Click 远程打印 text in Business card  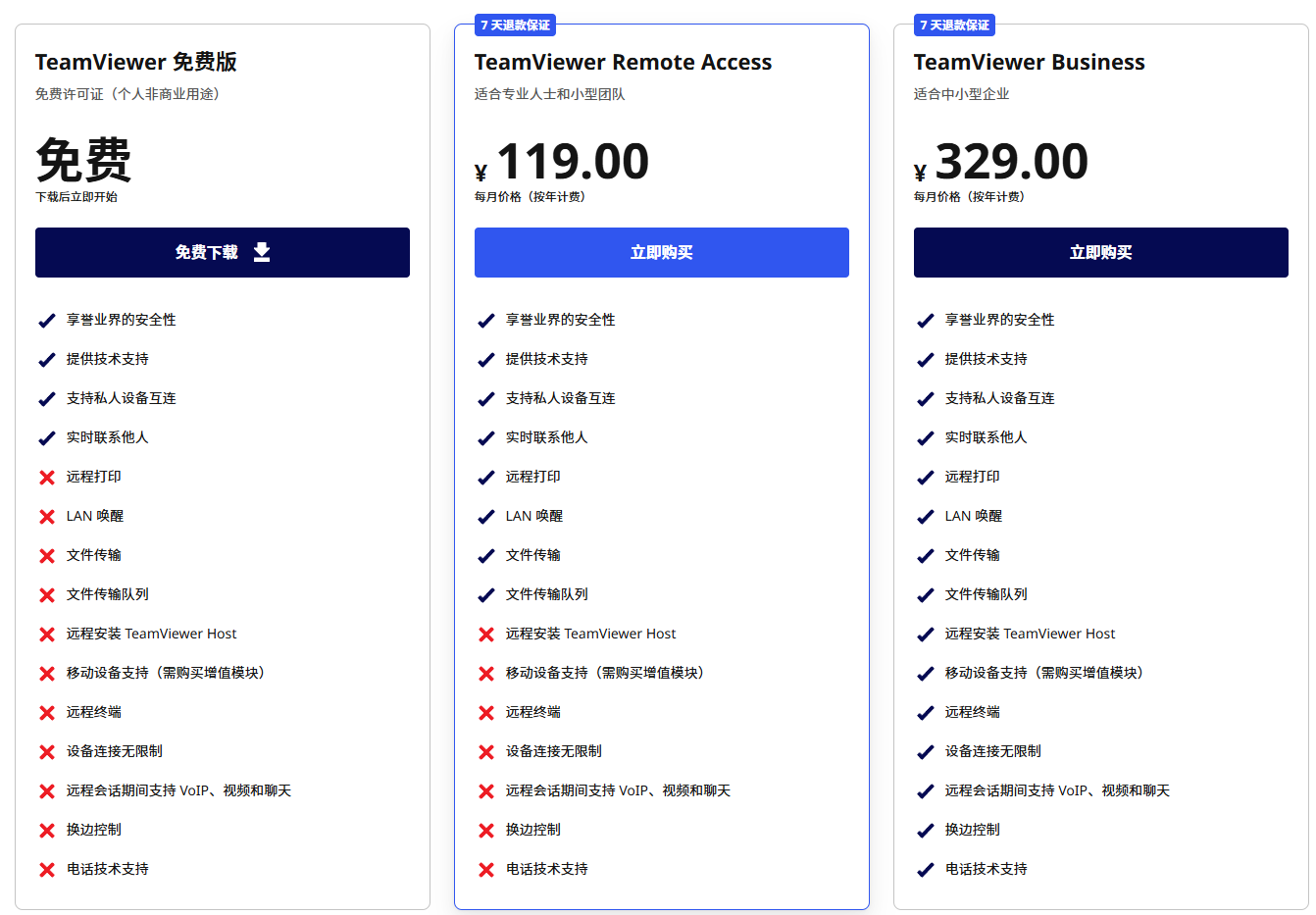(x=973, y=477)
